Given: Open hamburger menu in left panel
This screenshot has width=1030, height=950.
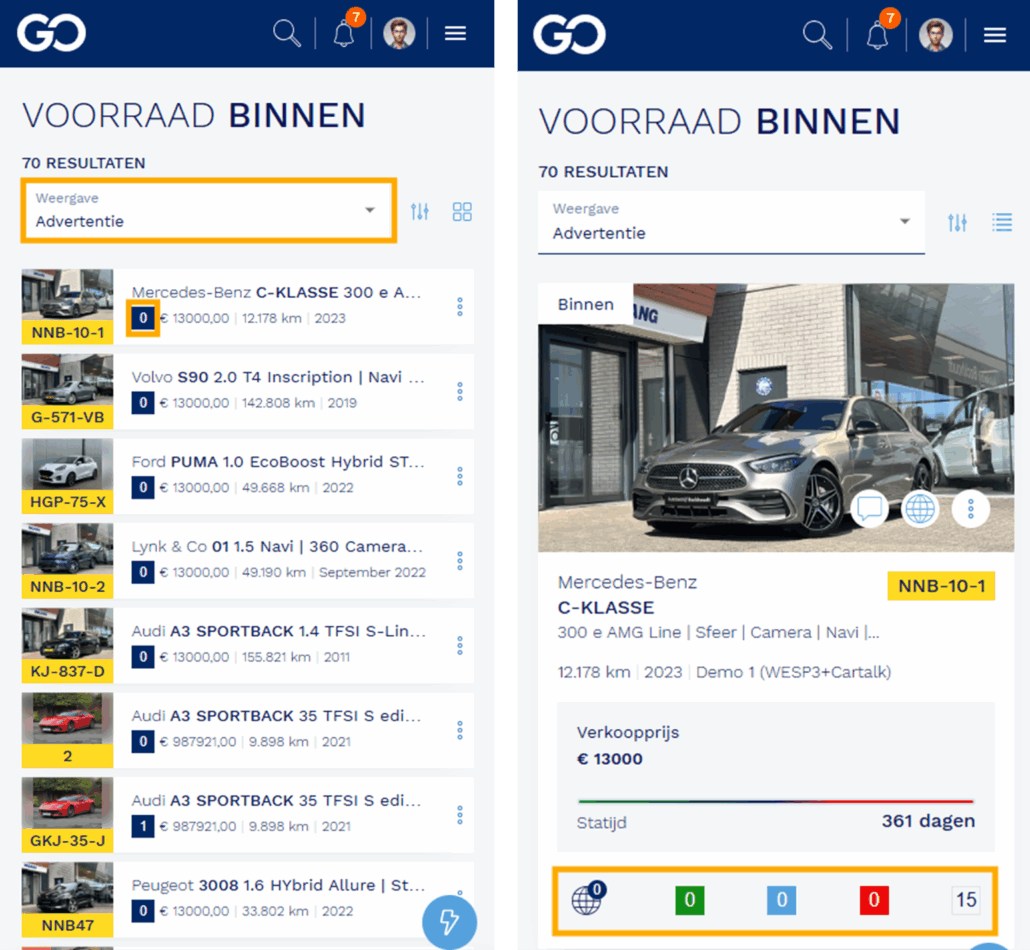Looking at the screenshot, I should (x=455, y=33).
